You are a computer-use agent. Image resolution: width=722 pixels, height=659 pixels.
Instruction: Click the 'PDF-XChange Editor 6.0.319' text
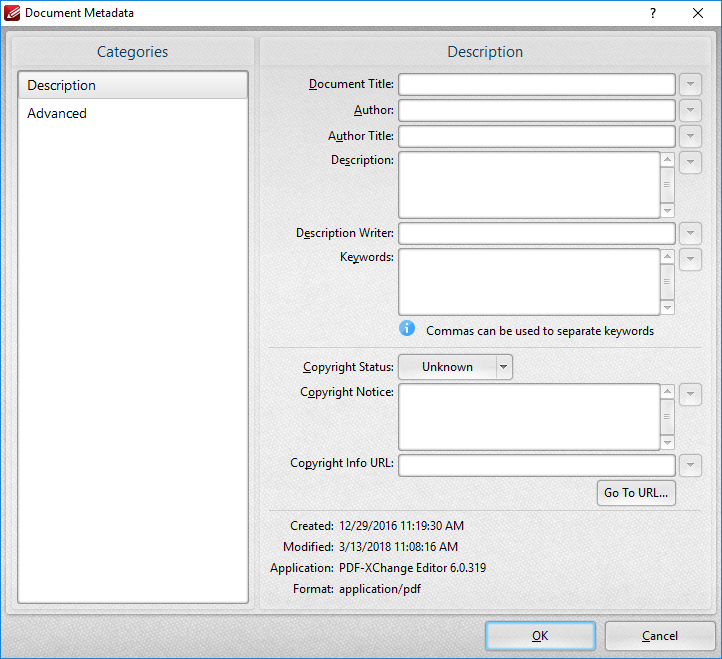[x=413, y=568]
